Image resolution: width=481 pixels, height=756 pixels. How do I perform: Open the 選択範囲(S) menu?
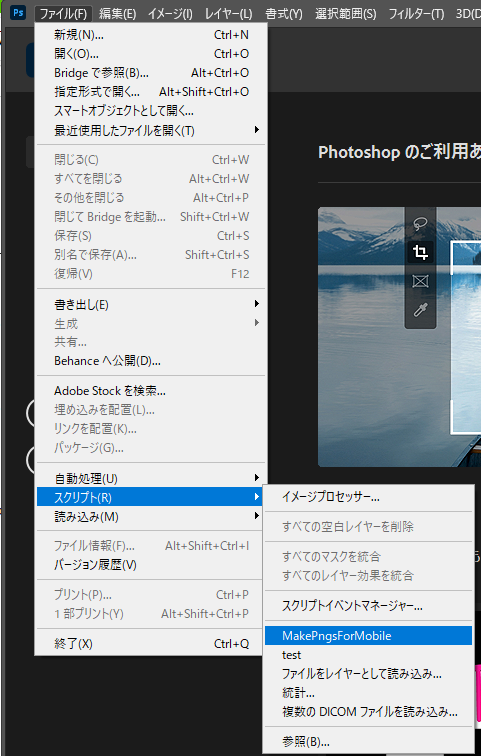pos(346,13)
